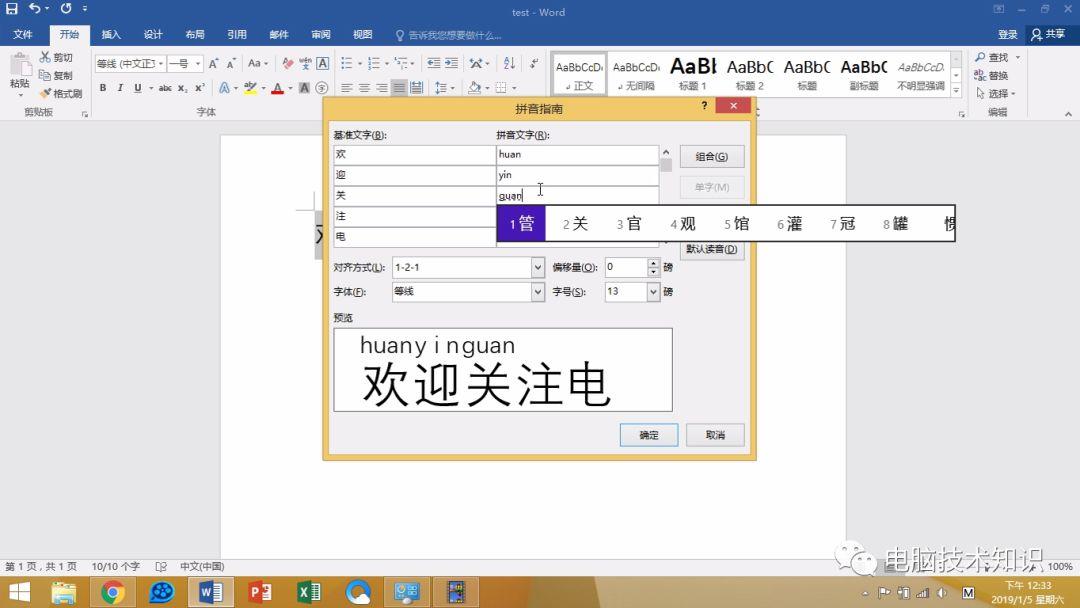
Task: Click the Text Effects glowing A icon
Action: [225, 87]
